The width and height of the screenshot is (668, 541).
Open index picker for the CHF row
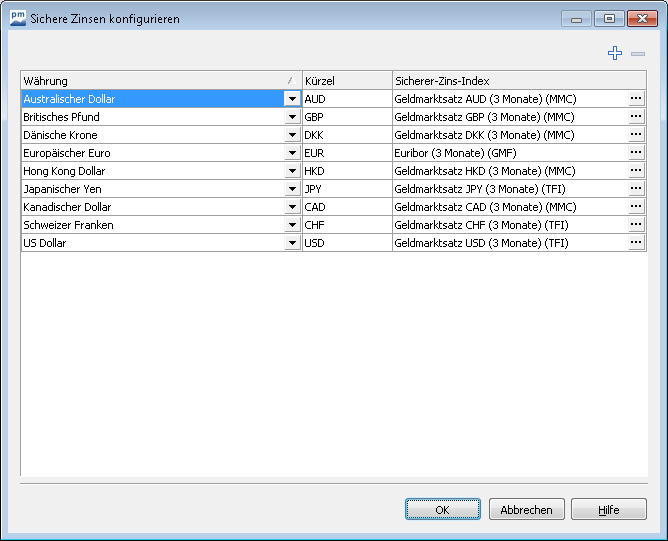(636, 225)
